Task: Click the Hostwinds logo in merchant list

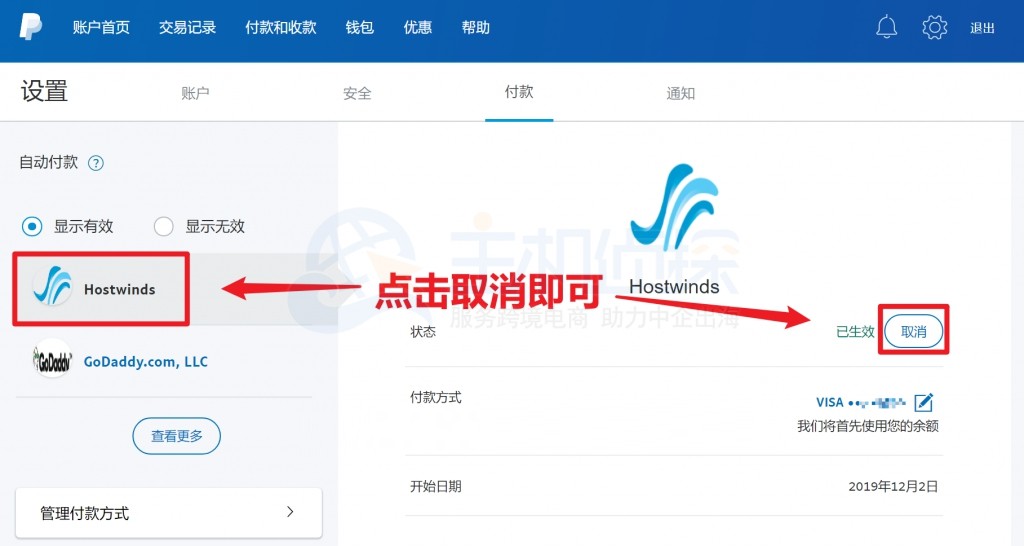Action: point(52,286)
